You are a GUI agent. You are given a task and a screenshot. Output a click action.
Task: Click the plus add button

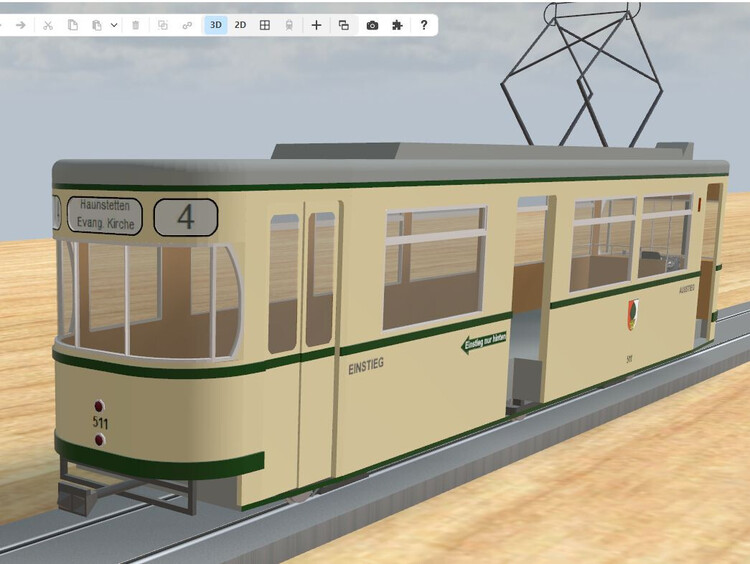pyautogui.click(x=316, y=25)
